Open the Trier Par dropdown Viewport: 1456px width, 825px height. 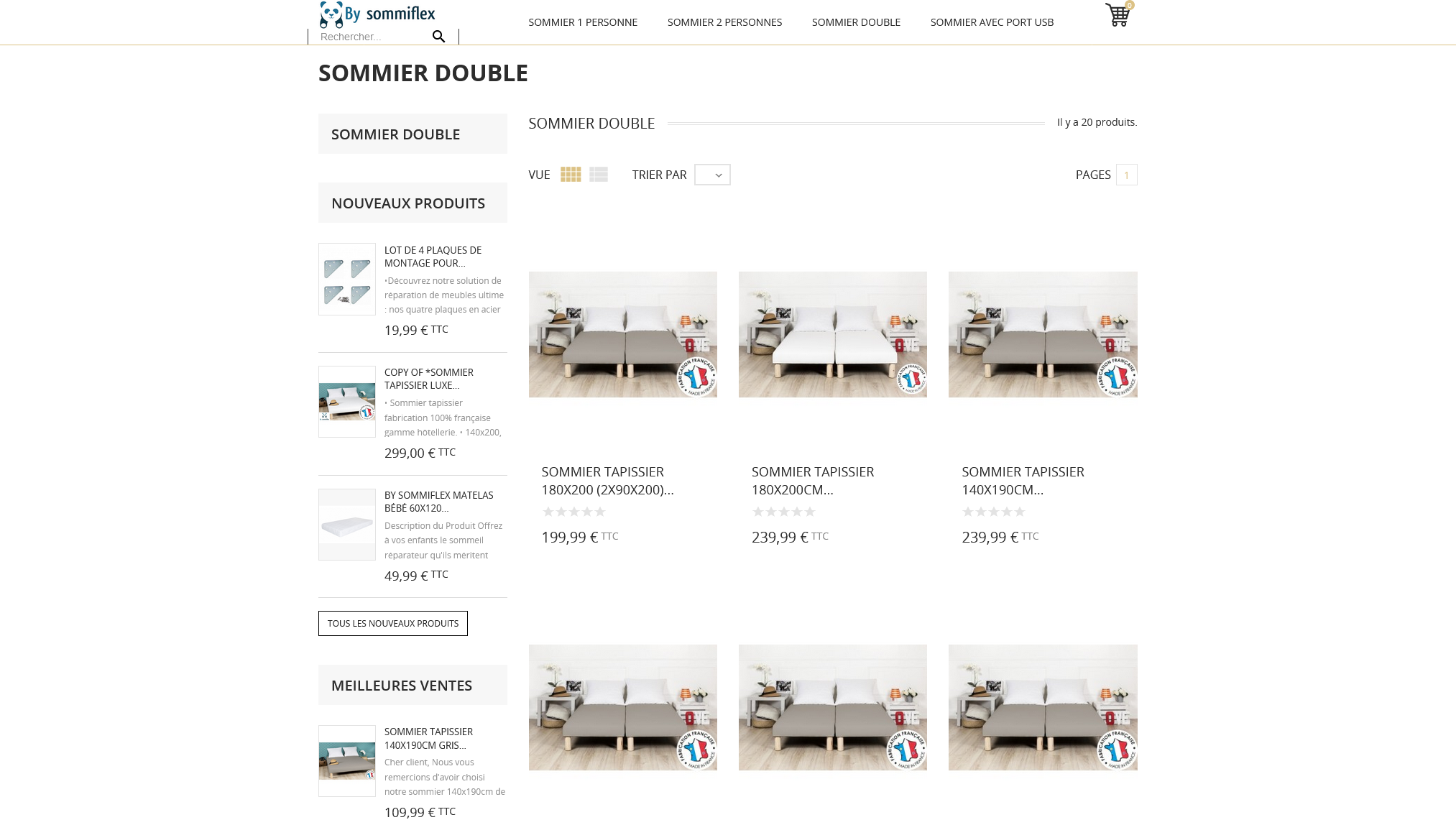click(712, 175)
